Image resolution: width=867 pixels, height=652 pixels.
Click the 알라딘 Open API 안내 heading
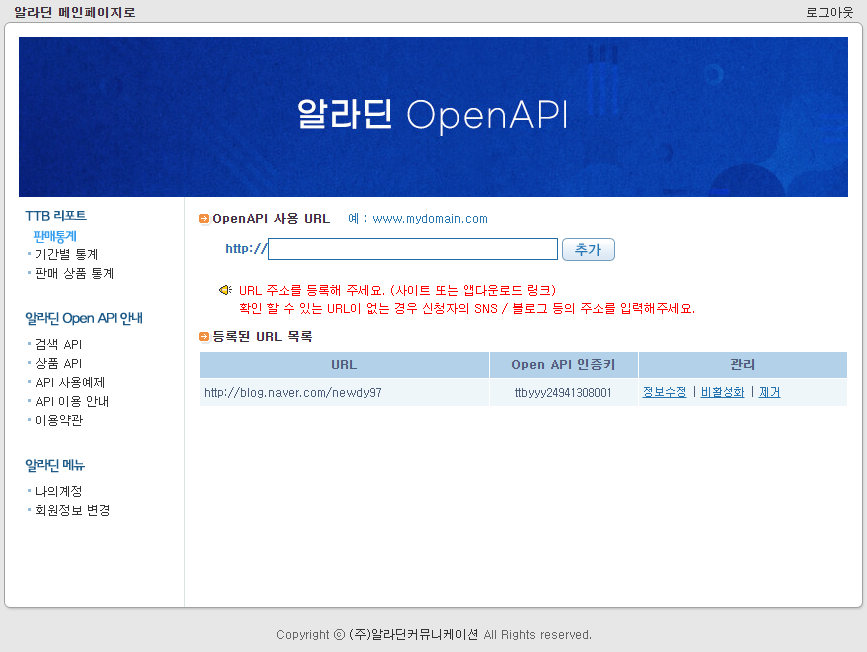click(84, 319)
